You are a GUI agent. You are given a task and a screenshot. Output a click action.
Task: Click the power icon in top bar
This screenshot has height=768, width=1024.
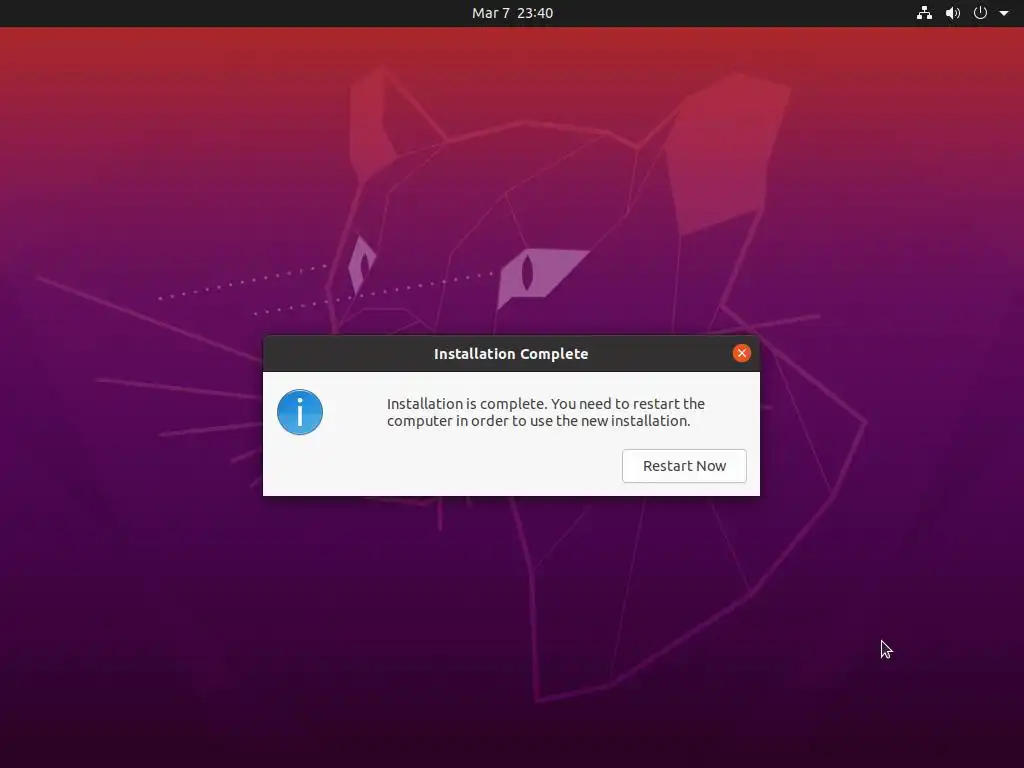pyautogui.click(x=980, y=13)
